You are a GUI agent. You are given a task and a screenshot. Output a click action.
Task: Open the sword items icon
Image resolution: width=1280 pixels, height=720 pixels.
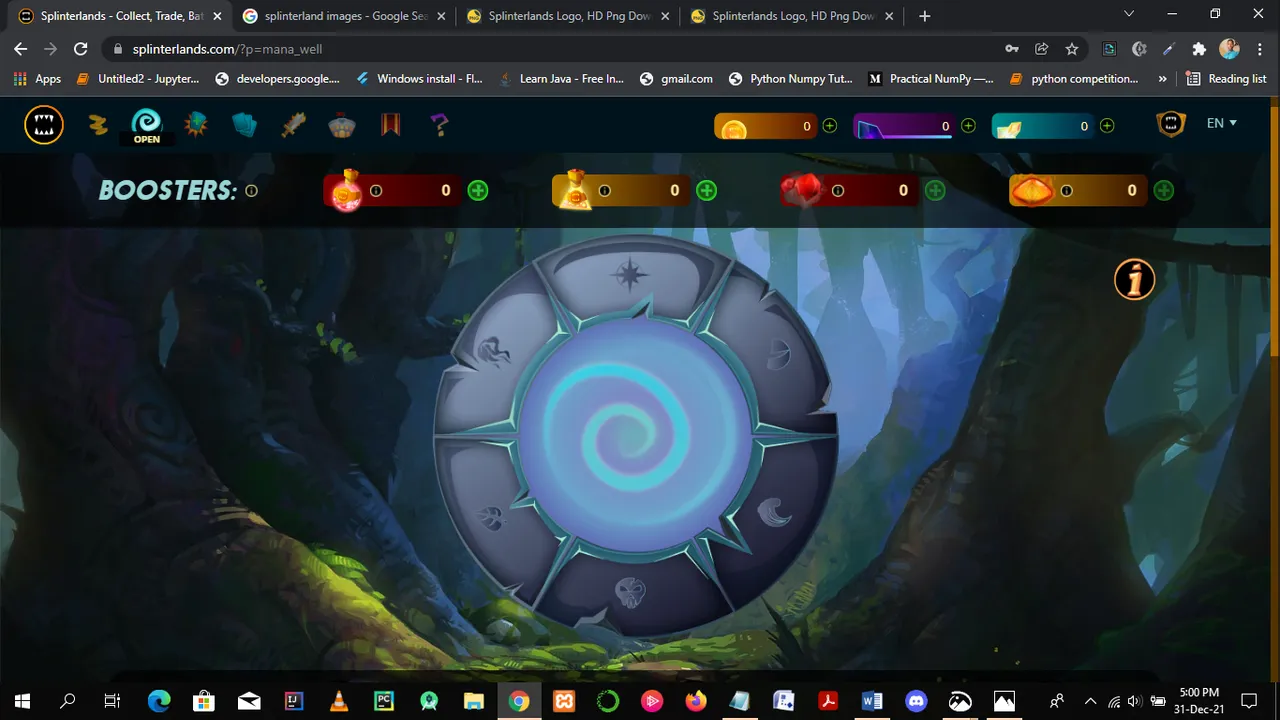(293, 125)
